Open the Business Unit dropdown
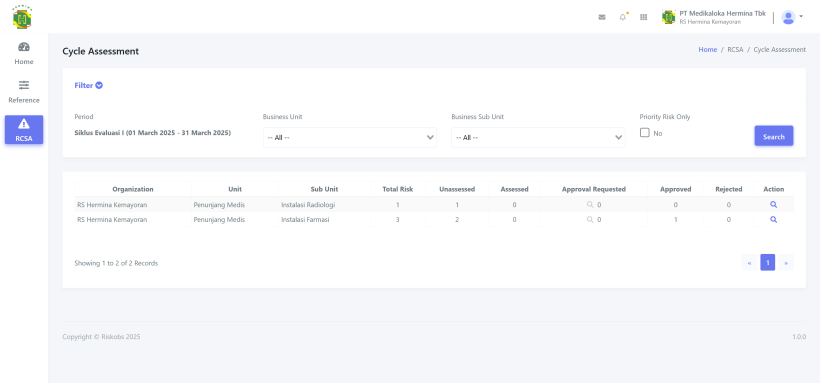 (349, 138)
